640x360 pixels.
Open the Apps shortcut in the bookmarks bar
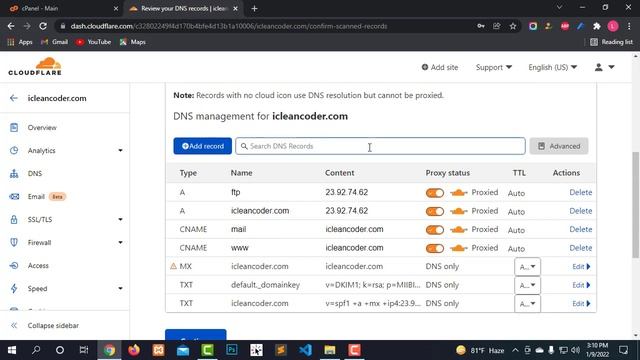[x=20, y=42]
